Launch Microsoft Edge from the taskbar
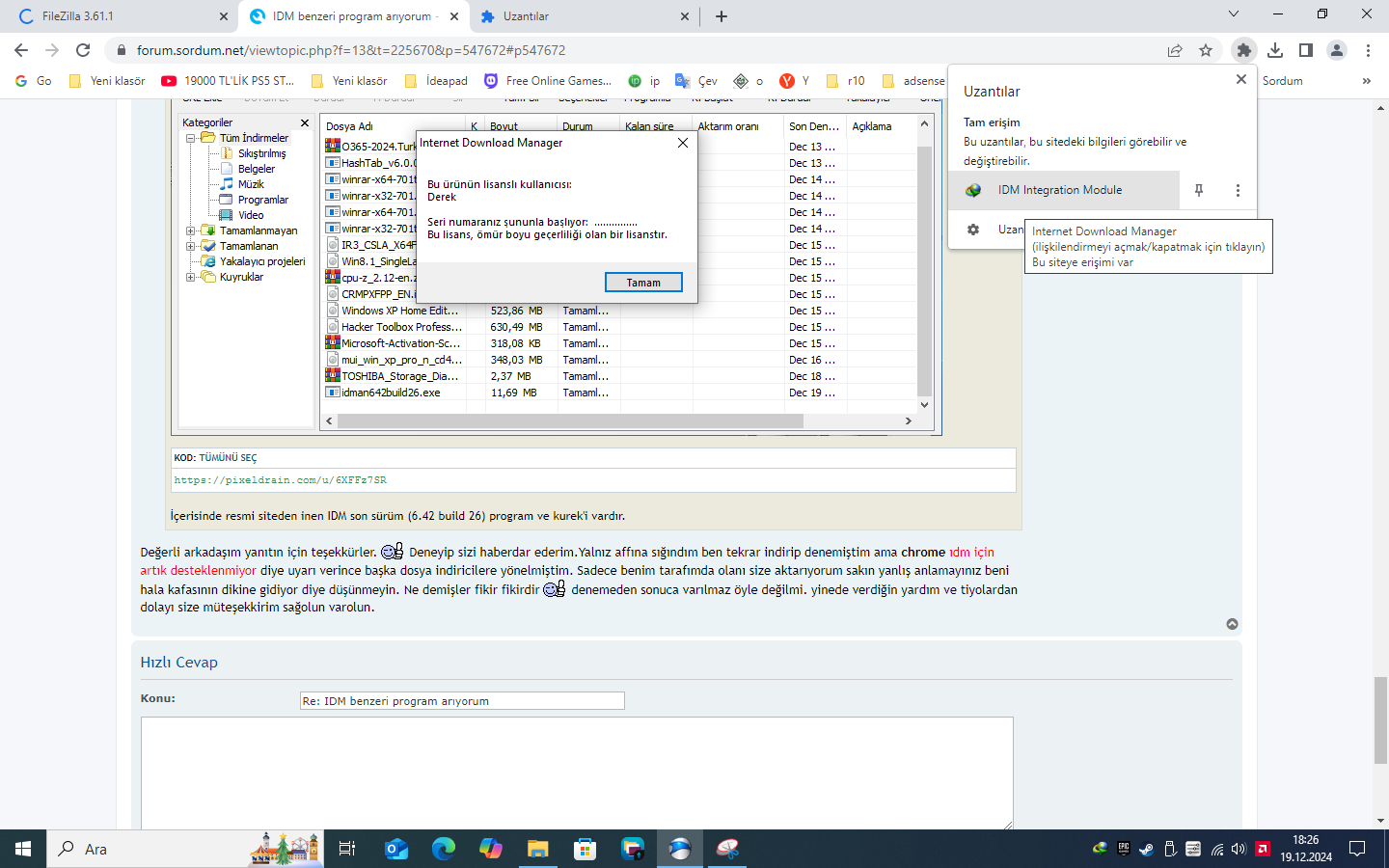The image size is (1389, 868). (x=444, y=849)
